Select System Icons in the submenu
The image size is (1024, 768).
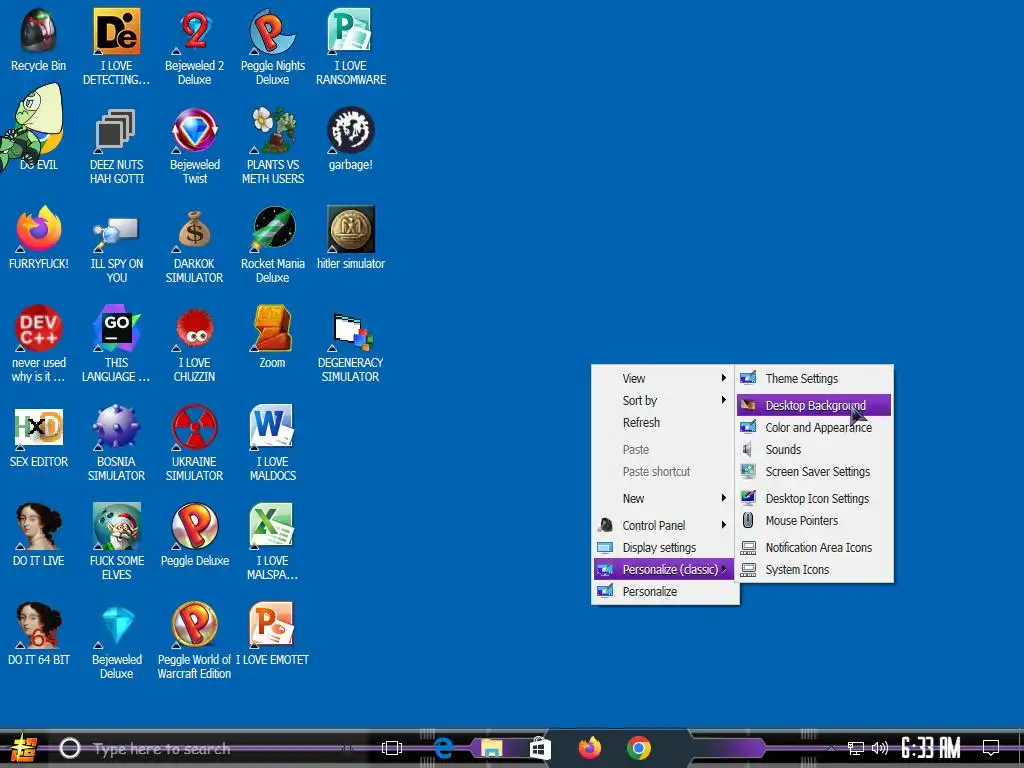coord(814,569)
